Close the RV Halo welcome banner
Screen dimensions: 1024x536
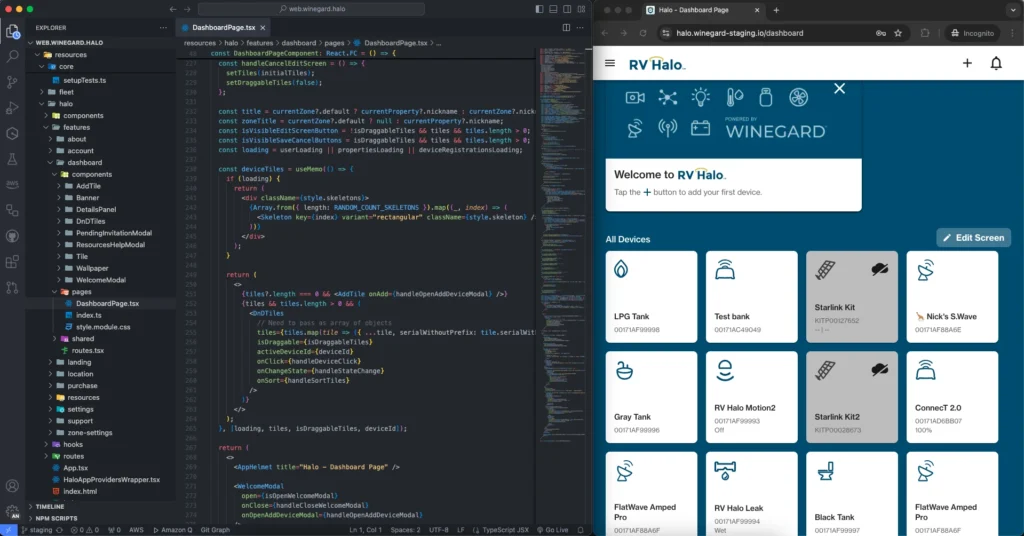click(840, 89)
